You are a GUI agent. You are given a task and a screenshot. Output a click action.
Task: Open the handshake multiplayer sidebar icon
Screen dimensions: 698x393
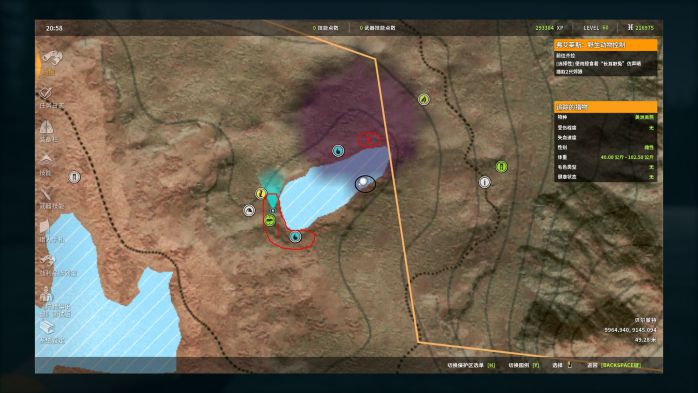pos(47,260)
